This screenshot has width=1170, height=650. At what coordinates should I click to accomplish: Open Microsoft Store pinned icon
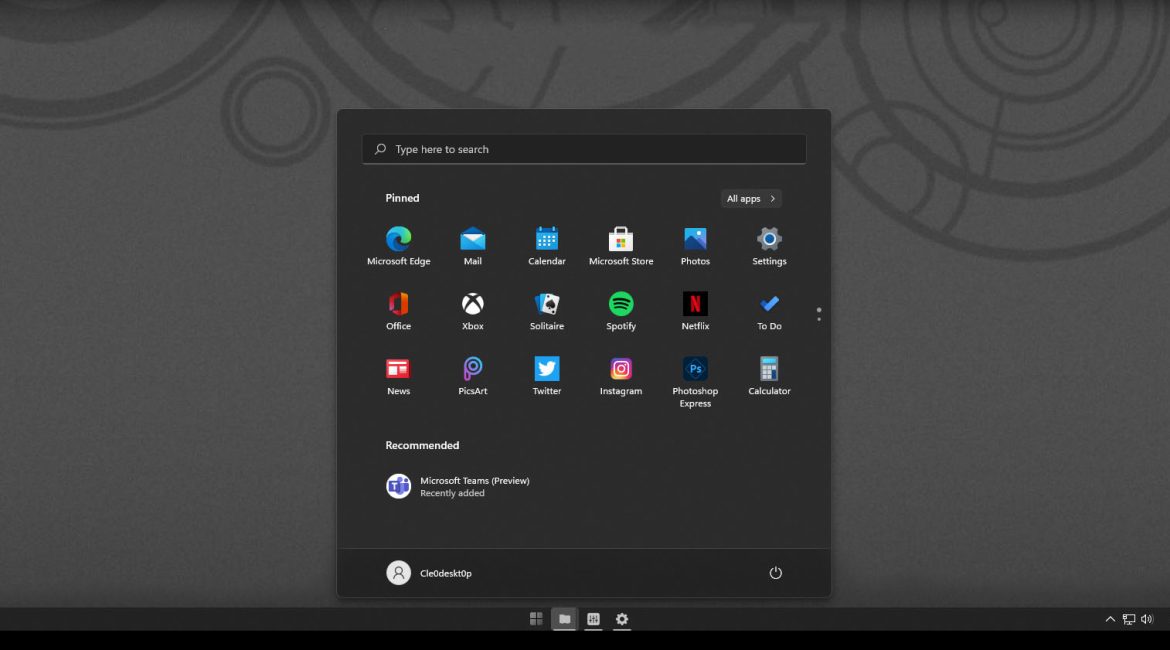coord(621,240)
